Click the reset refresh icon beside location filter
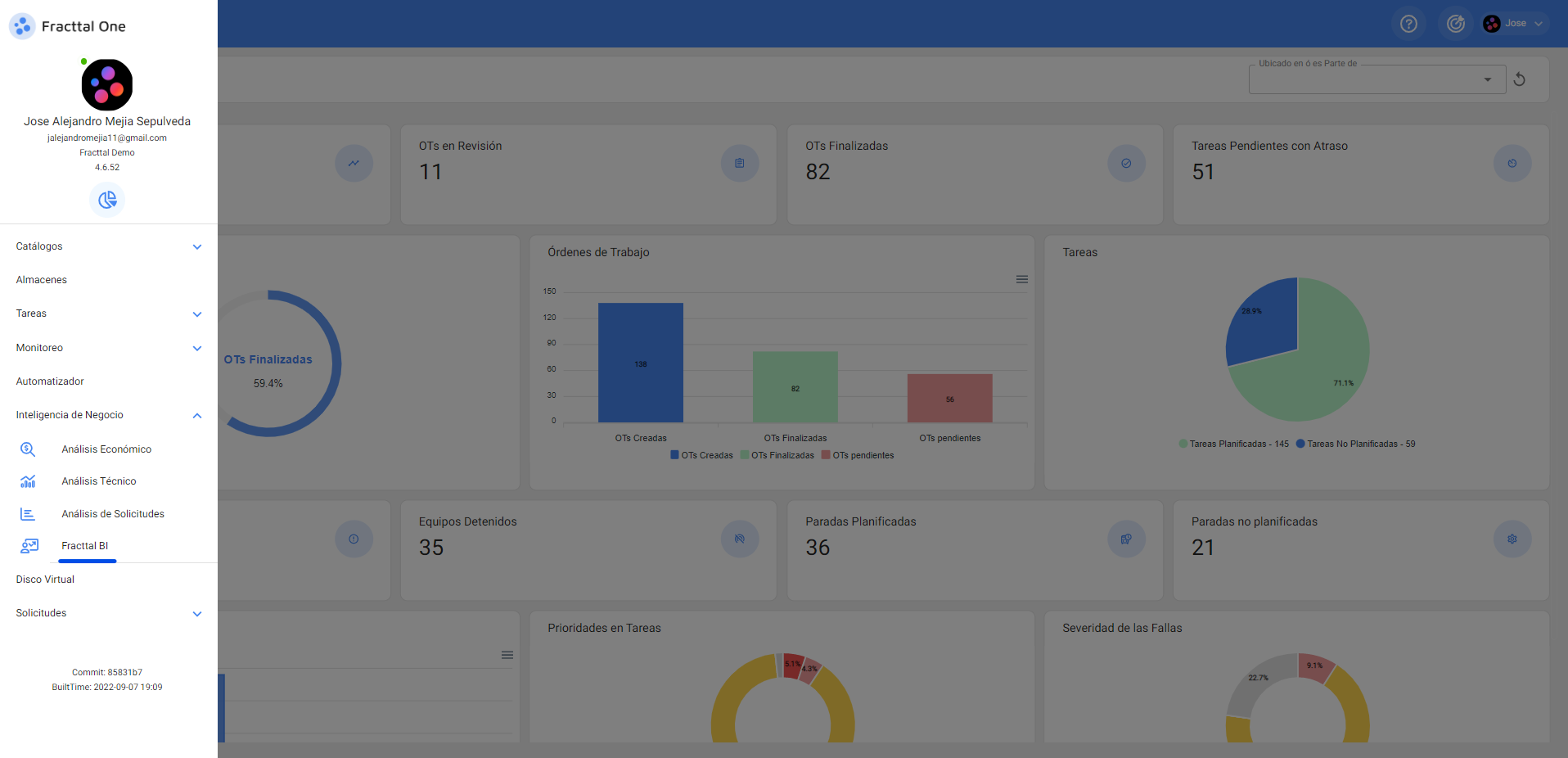The image size is (1568, 758). [x=1520, y=79]
